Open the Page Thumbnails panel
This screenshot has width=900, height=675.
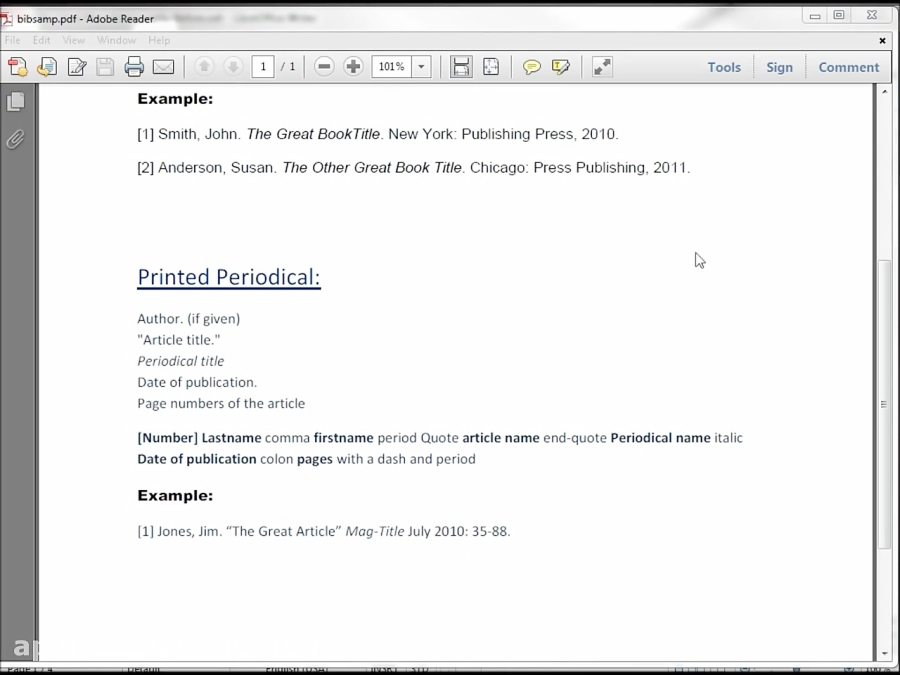point(16,101)
